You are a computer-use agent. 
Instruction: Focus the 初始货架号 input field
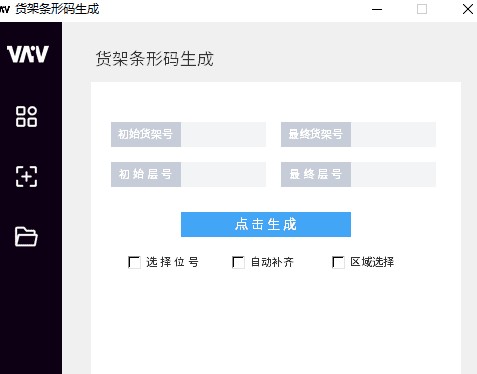223,134
